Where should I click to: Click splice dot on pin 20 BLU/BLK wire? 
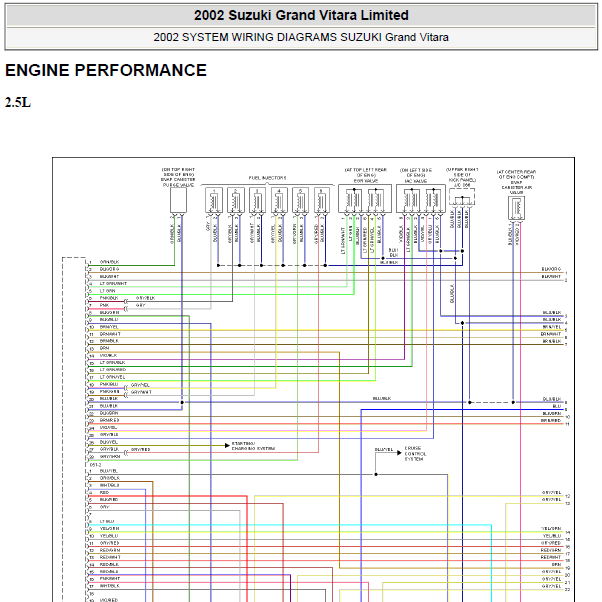tap(182, 402)
